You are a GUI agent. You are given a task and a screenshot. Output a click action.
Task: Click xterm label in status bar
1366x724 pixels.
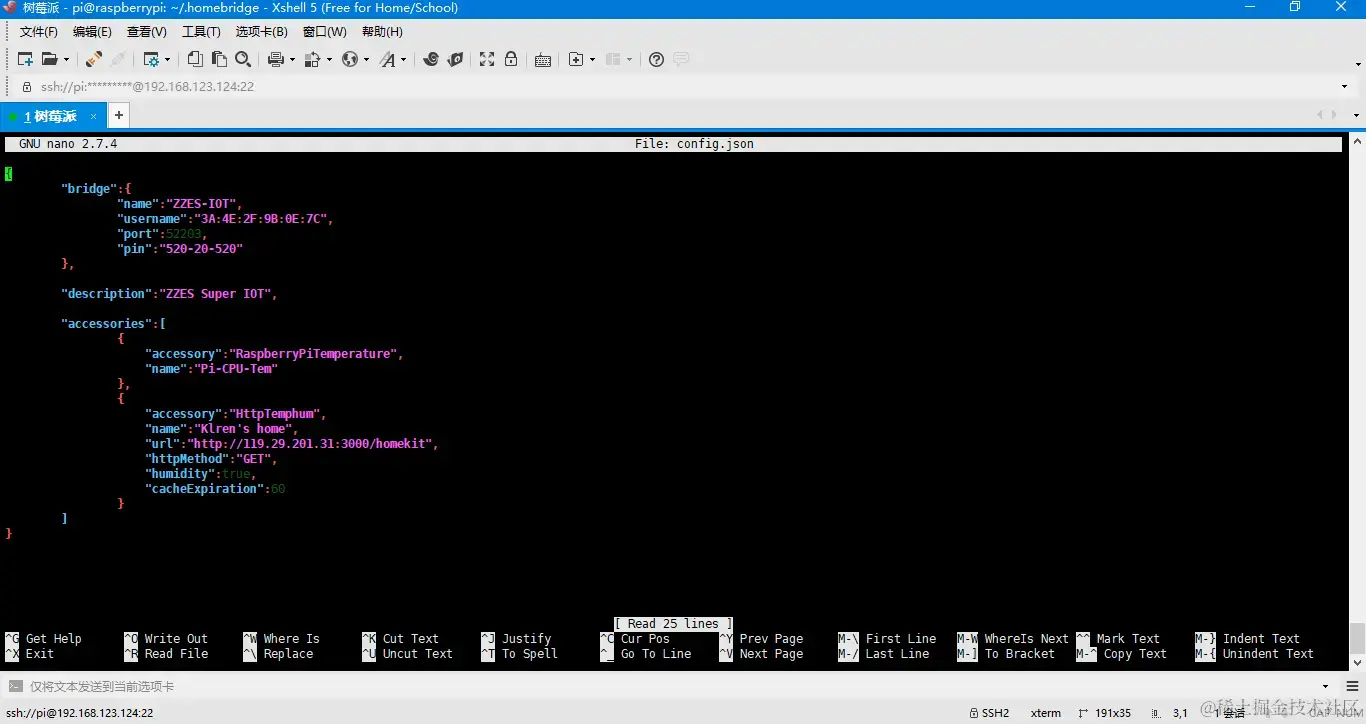pos(1046,713)
